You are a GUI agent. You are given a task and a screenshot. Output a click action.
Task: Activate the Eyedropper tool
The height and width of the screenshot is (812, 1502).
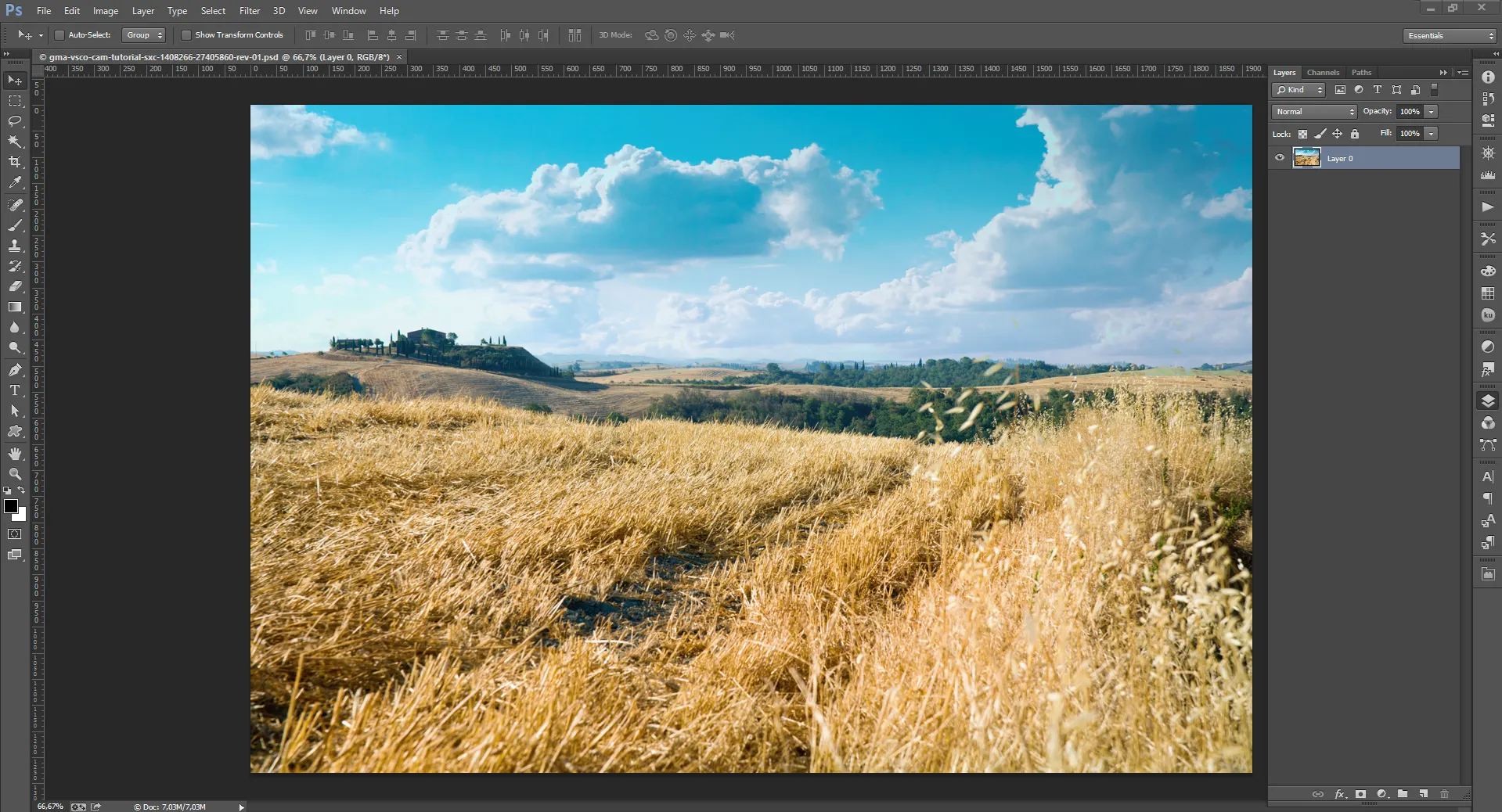tap(15, 183)
